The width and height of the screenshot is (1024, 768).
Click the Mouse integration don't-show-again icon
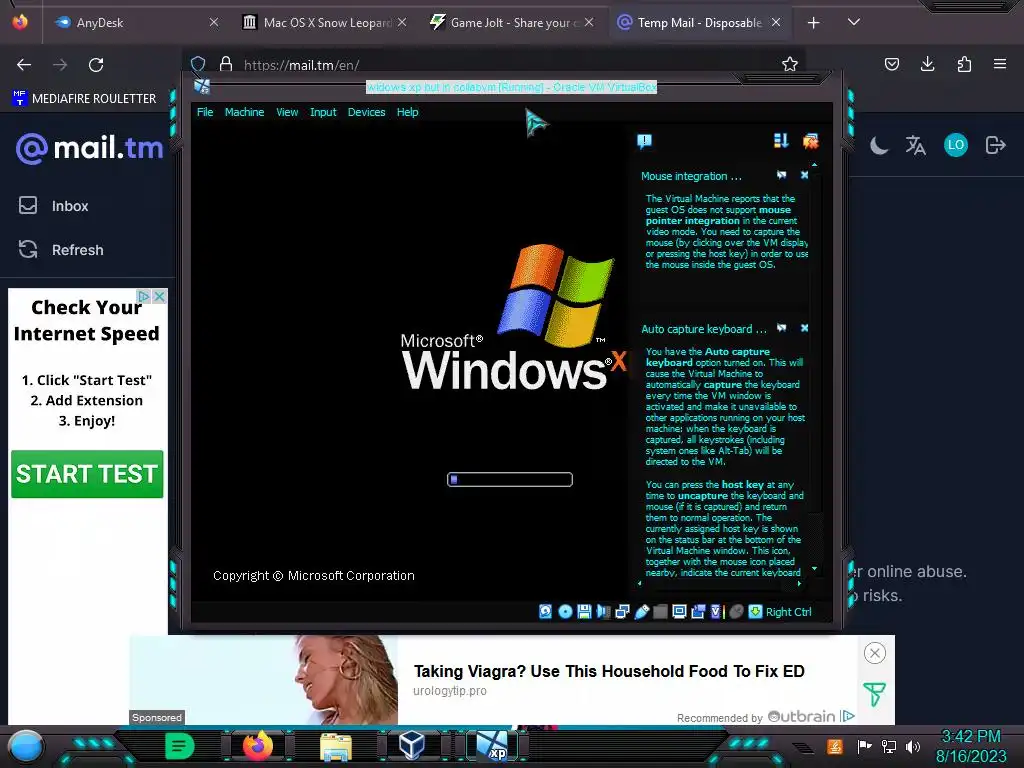tap(782, 175)
